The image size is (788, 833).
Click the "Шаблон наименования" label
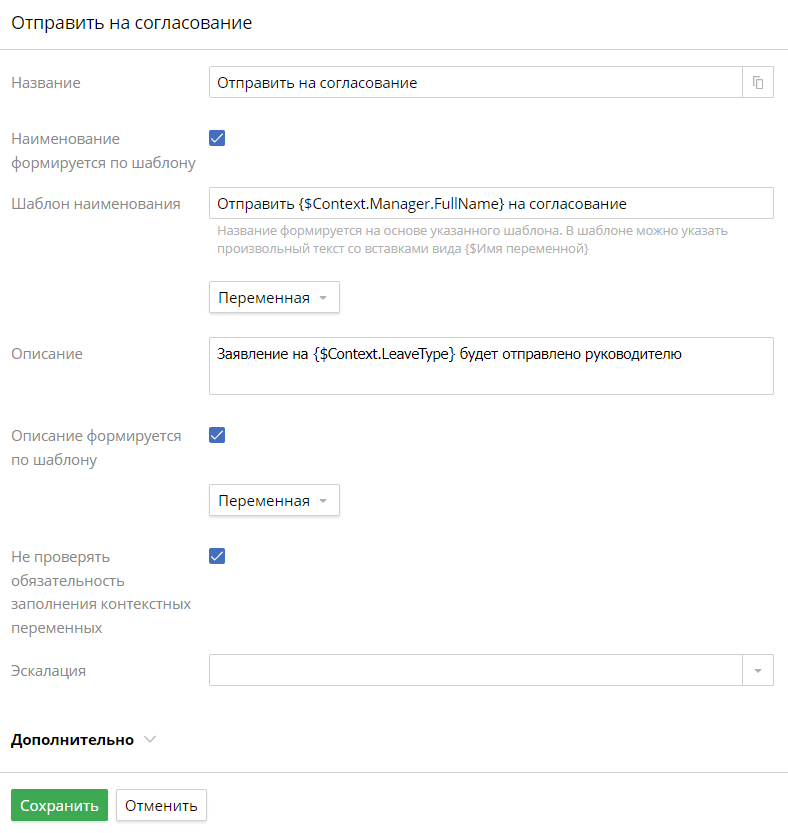96,204
